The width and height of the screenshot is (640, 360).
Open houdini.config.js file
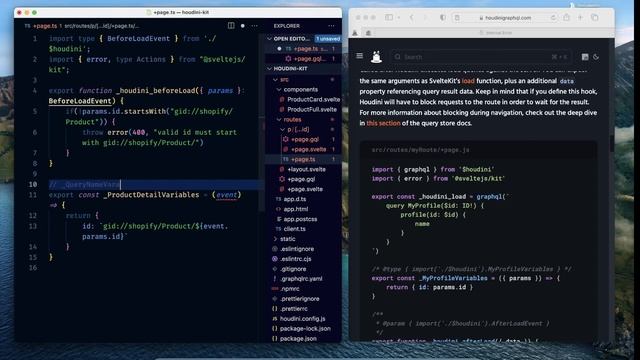click(x=303, y=318)
